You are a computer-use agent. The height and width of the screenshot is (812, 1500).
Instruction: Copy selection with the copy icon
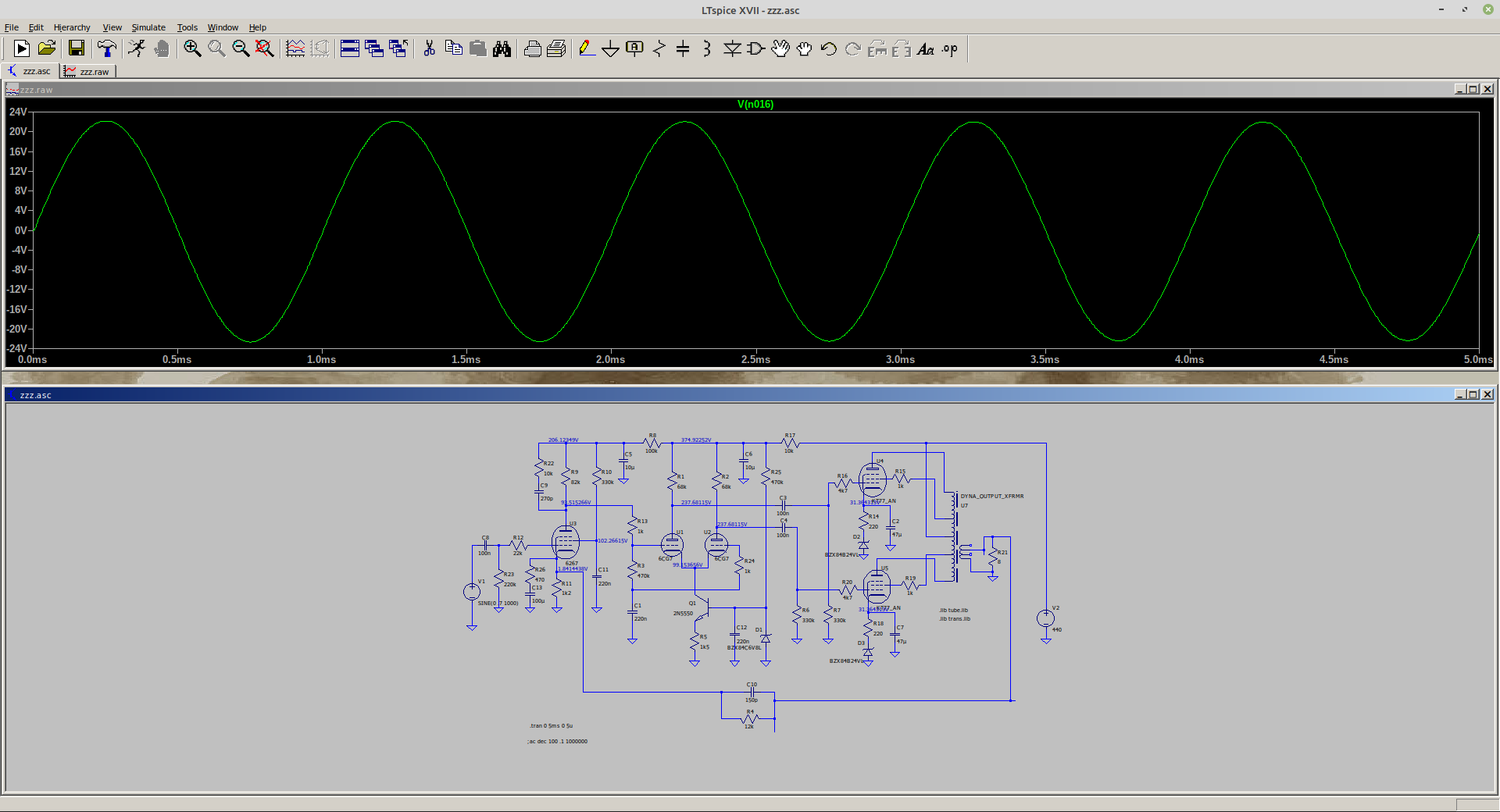[x=453, y=49]
